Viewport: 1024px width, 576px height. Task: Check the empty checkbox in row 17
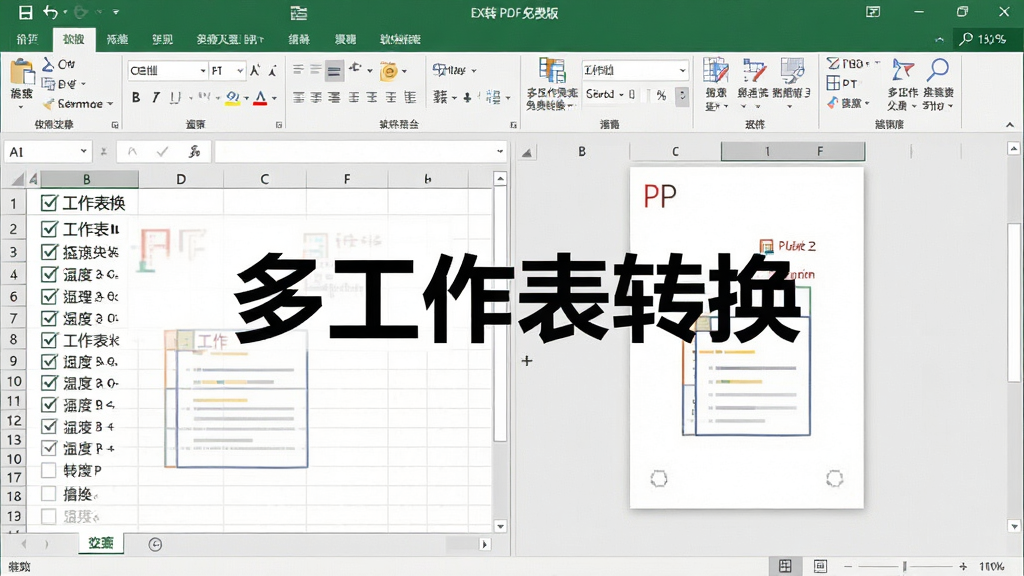coord(48,470)
